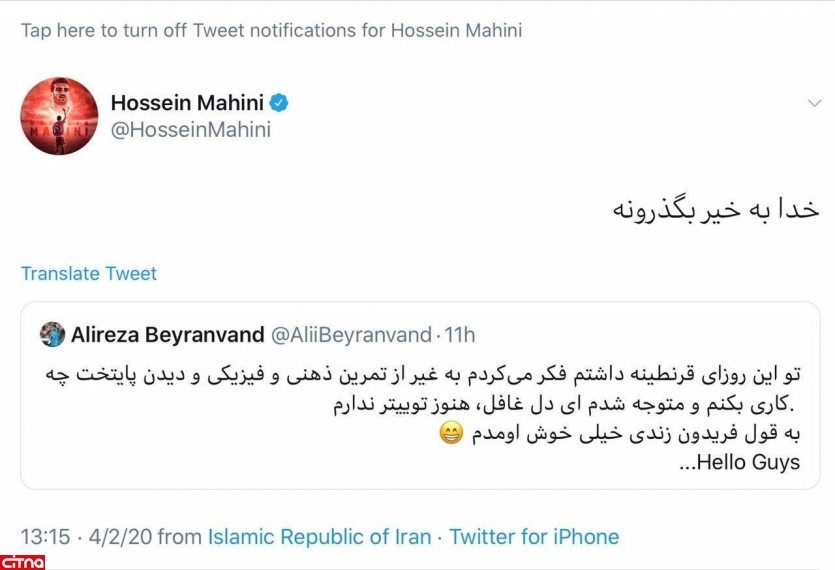Open Hossein Mahini's profile picture
The image size is (835, 570).
click(60, 116)
